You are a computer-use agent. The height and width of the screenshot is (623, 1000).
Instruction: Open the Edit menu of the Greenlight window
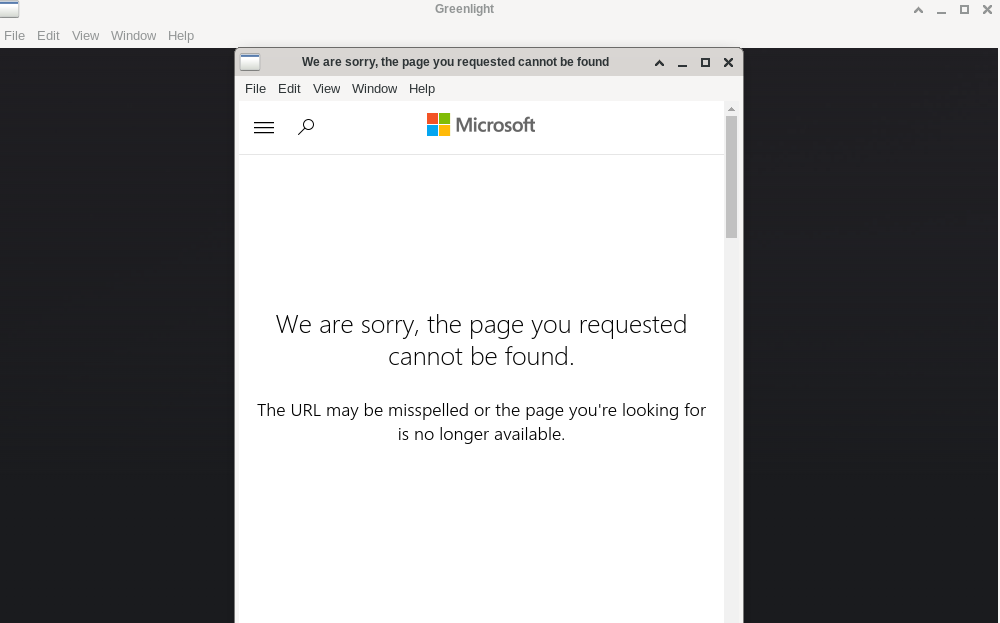tap(47, 35)
